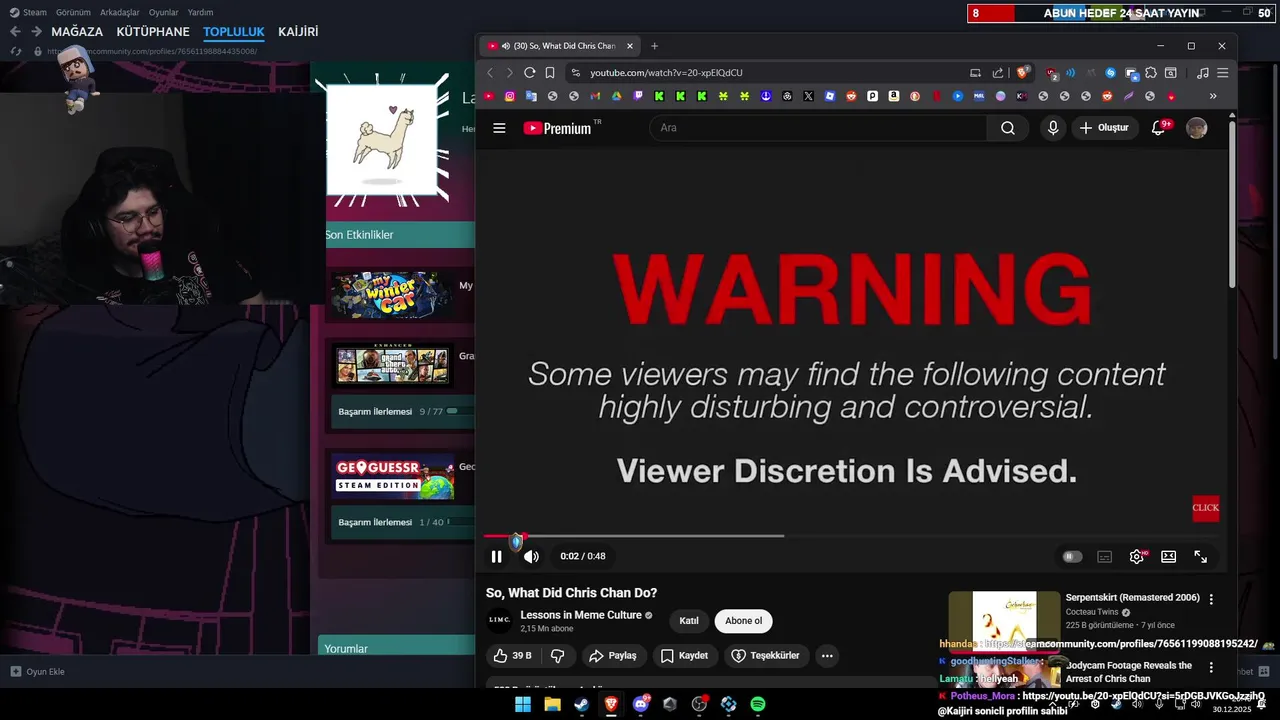Image resolution: width=1280 pixels, height=720 pixels.
Task: Click the share icon in the address bar
Action: [x=998, y=73]
